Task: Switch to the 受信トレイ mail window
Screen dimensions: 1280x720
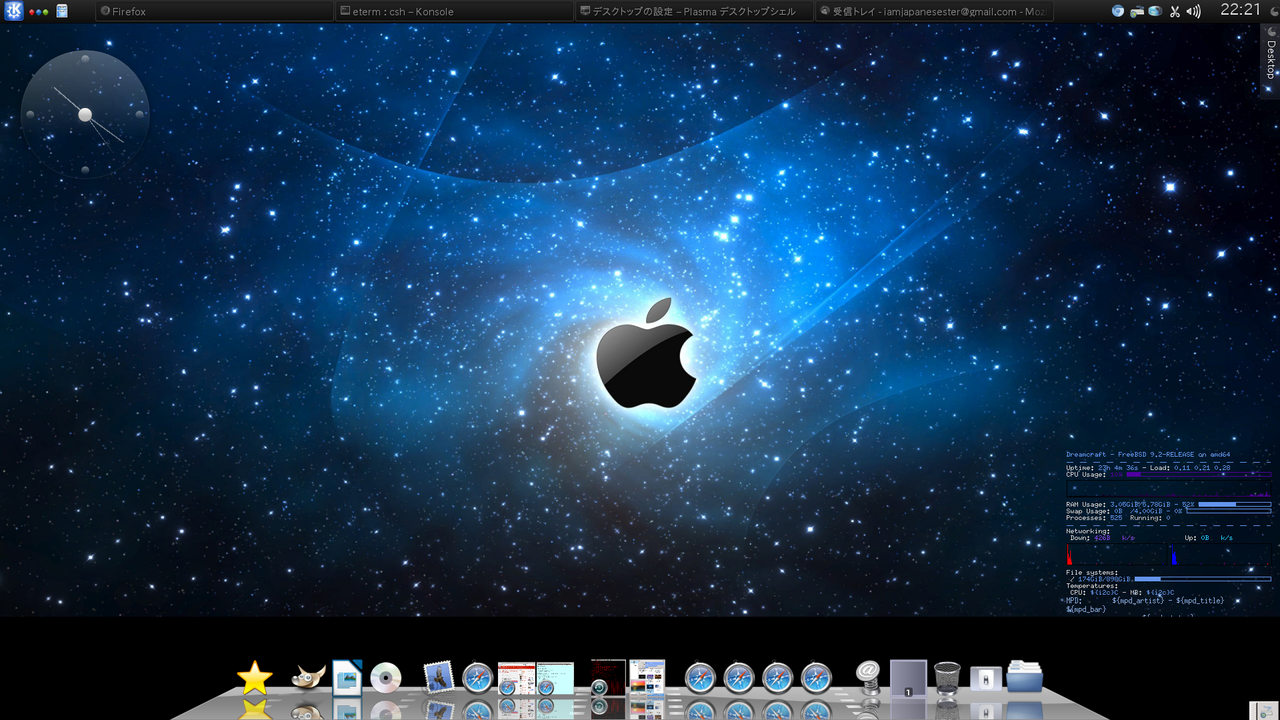Action: (x=934, y=11)
